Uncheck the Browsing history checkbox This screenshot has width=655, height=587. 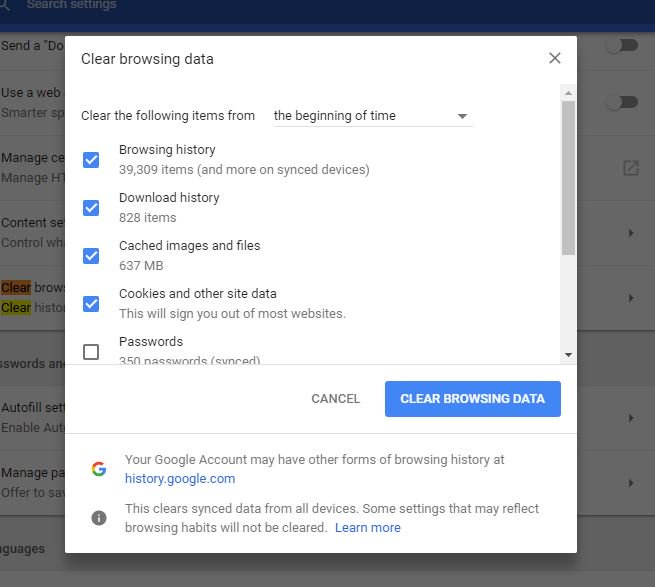[91, 160]
